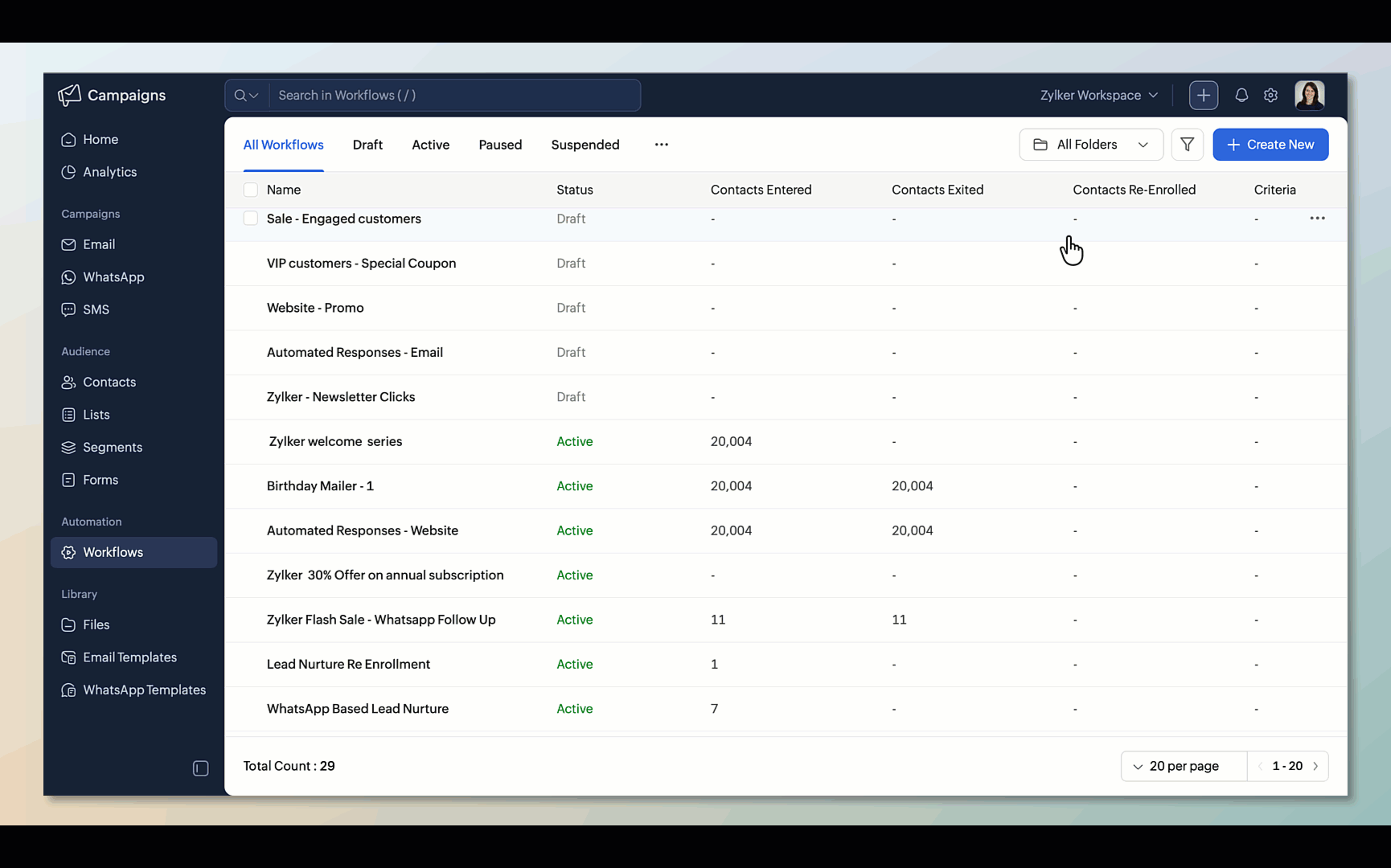Screen dimensions: 1391x868
Task: Switch to the Active tab
Action: (x=430, y=145)
